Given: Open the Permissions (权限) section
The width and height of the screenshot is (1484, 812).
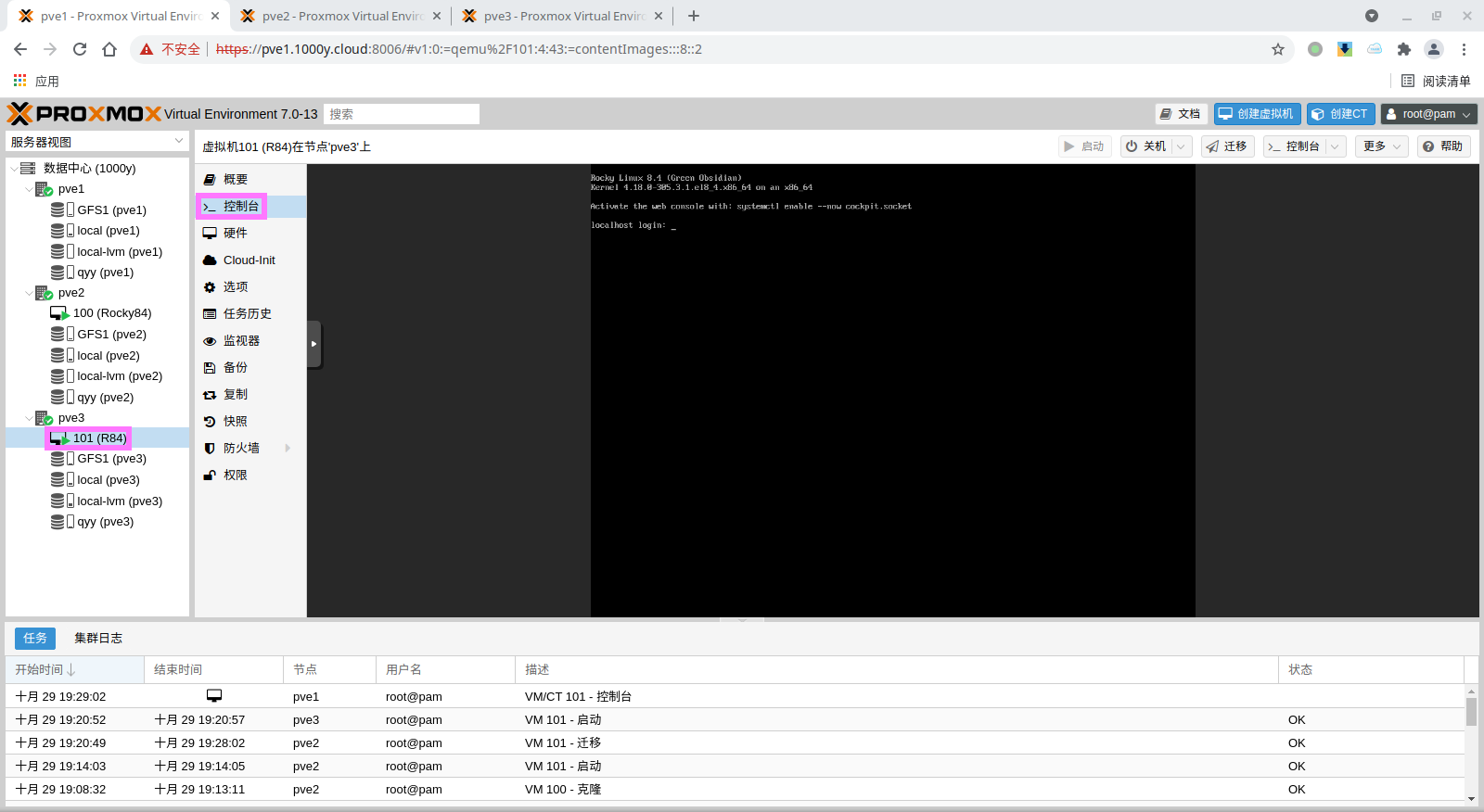Looking at the screenshot, I should [x=235, y=475].
